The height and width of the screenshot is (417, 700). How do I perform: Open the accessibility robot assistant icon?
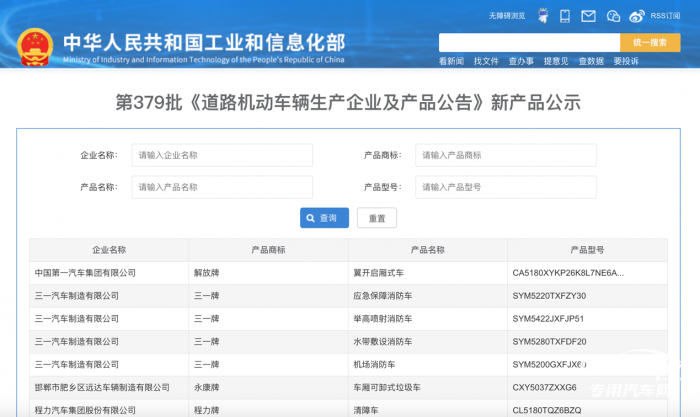pyautogui.click(x=543, y=16)
